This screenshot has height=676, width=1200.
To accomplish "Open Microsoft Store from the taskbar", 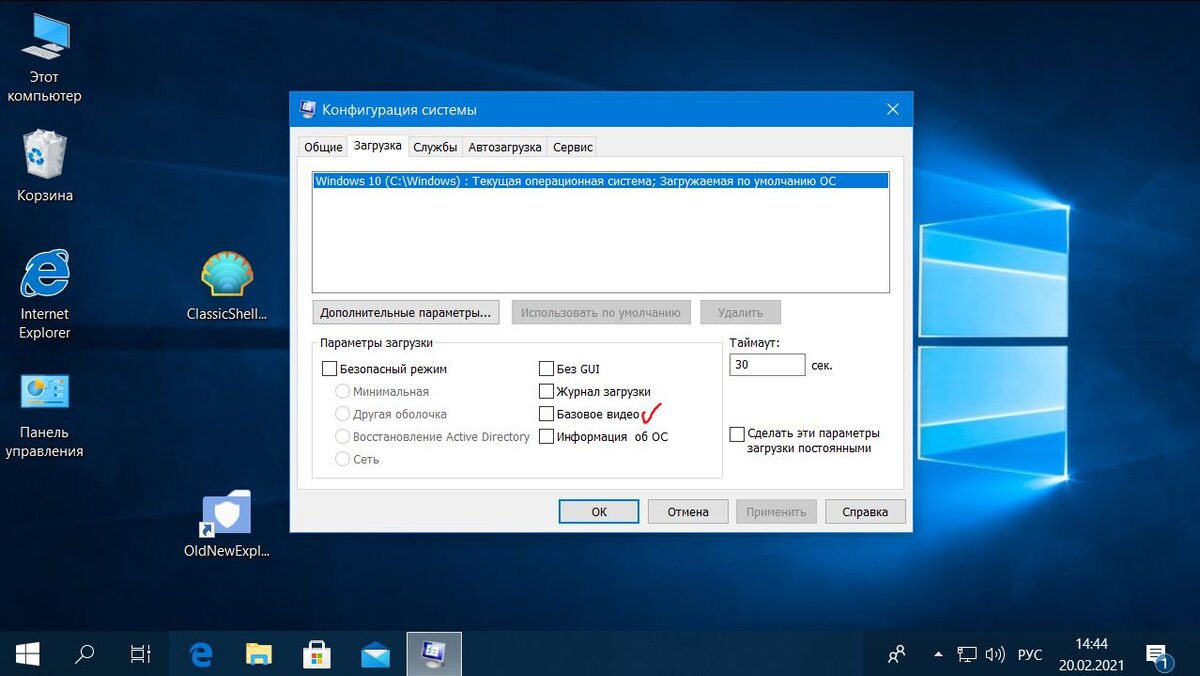I will click(317, 654).
